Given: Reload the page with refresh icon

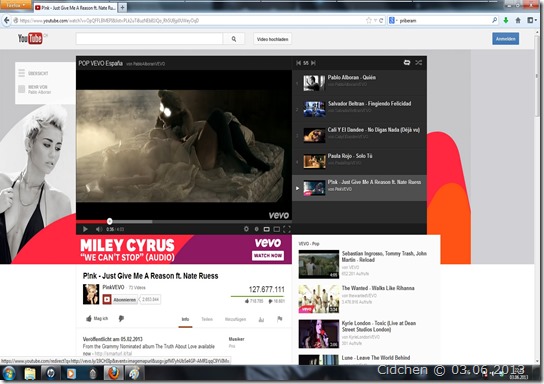Looking at the screenshot, I should [x=381, y=20].
